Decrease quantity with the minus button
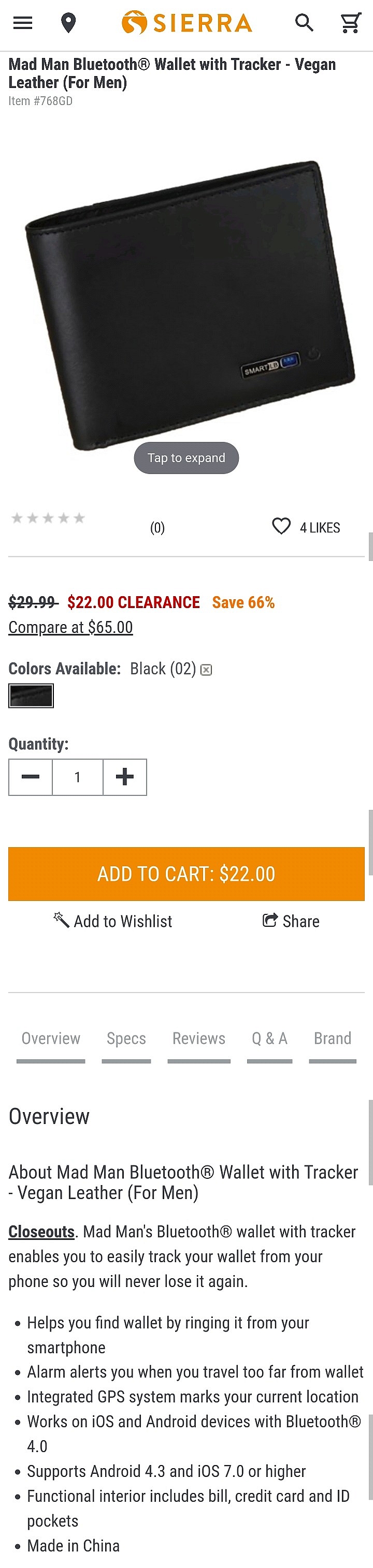This screenshot has height=1568, width=373. pos(31,777)
